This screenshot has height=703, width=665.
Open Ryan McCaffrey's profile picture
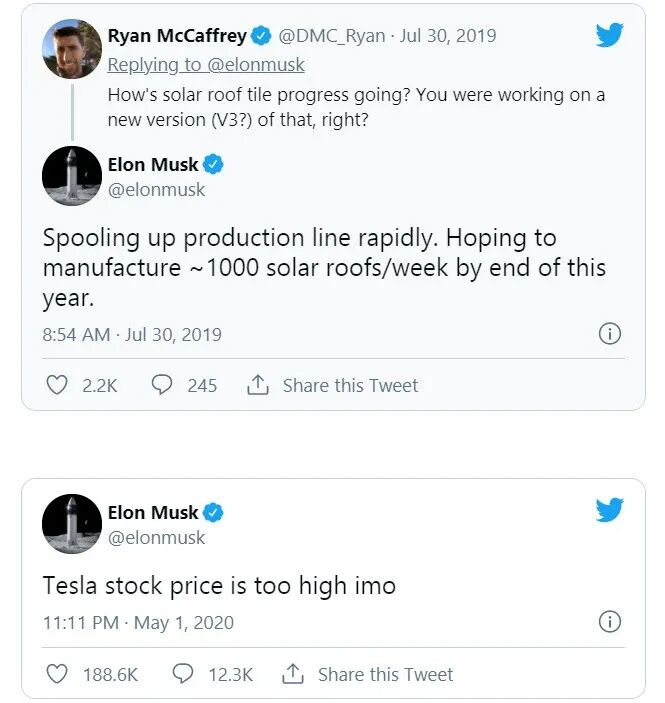click(x=72, y=48)
